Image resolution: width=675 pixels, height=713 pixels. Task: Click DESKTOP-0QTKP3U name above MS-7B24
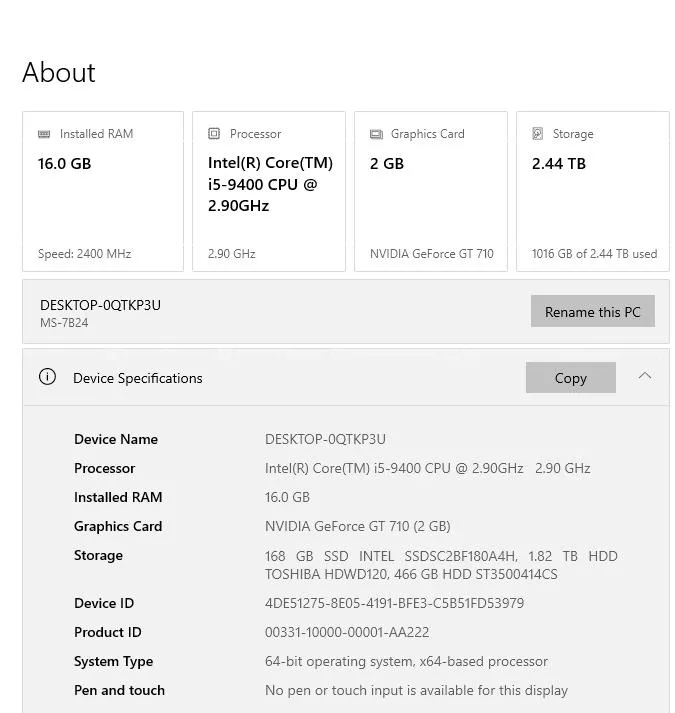(101, 305)
